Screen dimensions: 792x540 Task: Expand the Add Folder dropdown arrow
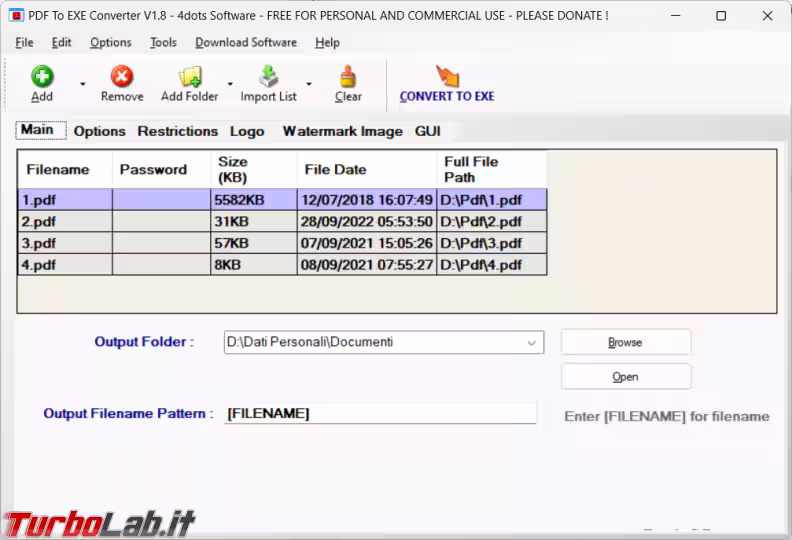tap(230, 84)
